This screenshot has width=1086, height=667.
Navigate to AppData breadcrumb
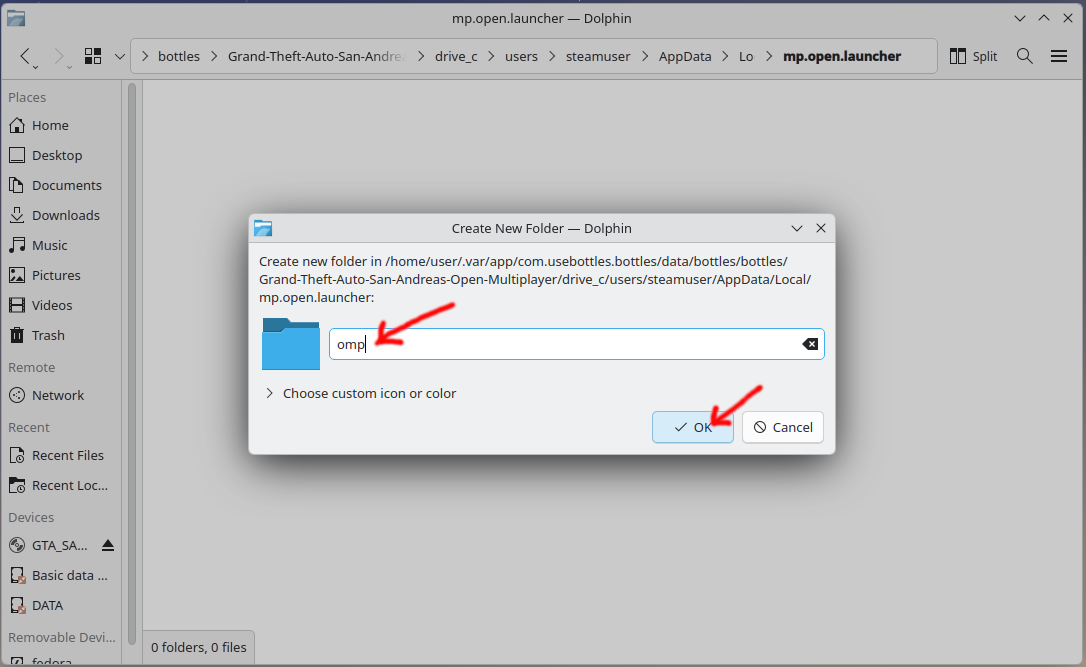(684, 56)
